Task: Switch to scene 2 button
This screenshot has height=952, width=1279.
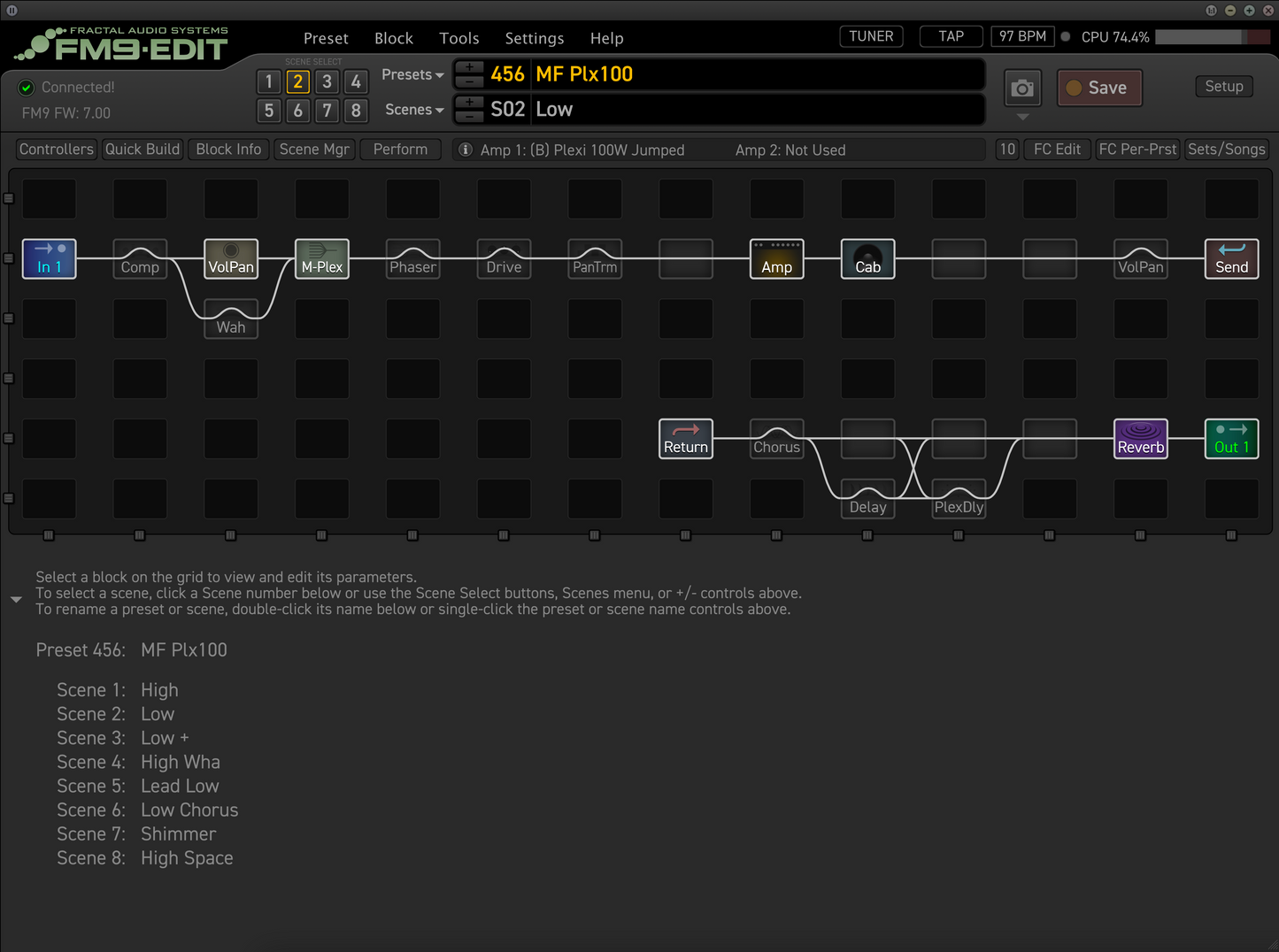Action: click(298, 81)
